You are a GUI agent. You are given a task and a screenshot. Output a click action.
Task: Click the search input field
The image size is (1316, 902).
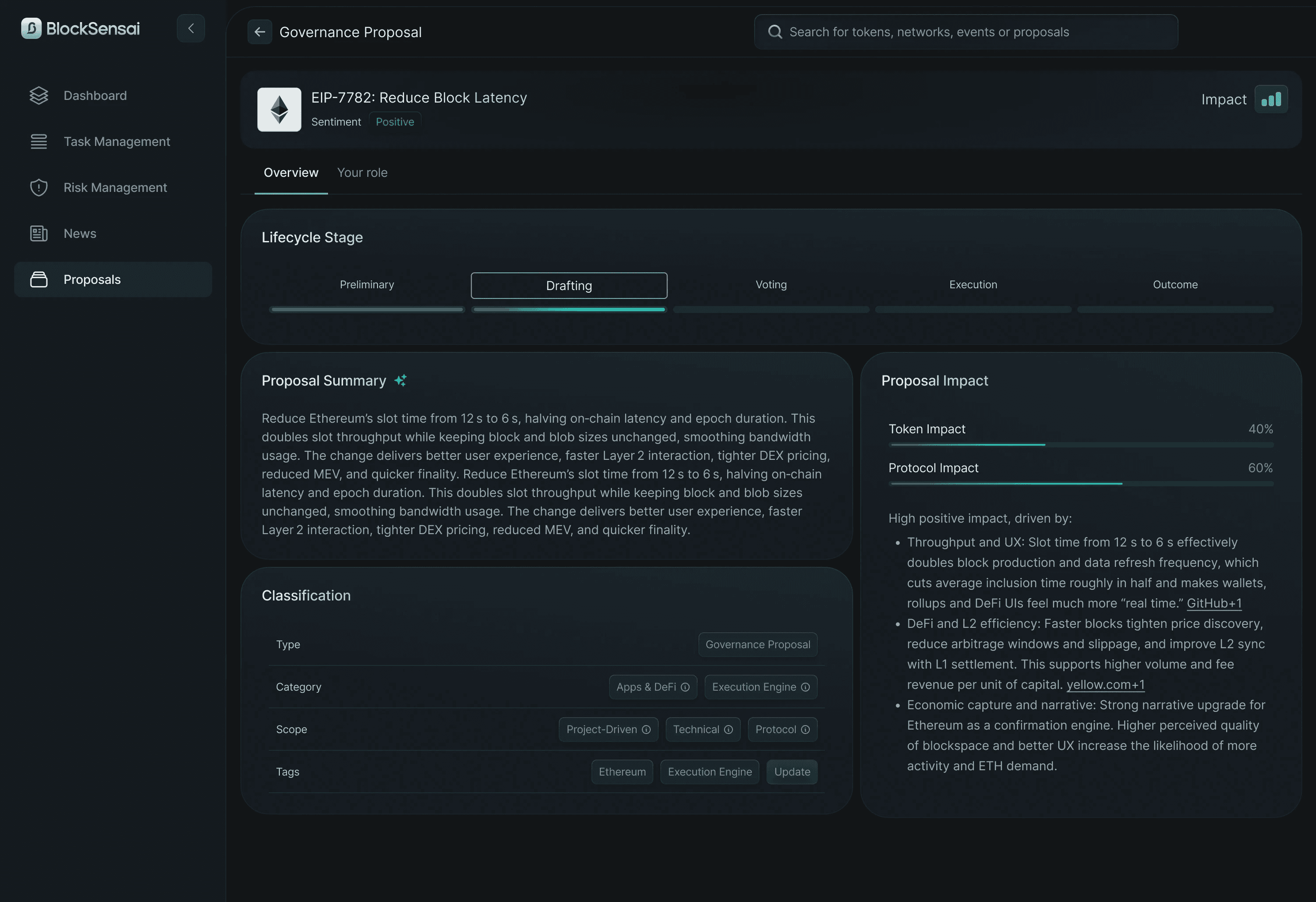[x=965, y=32]
